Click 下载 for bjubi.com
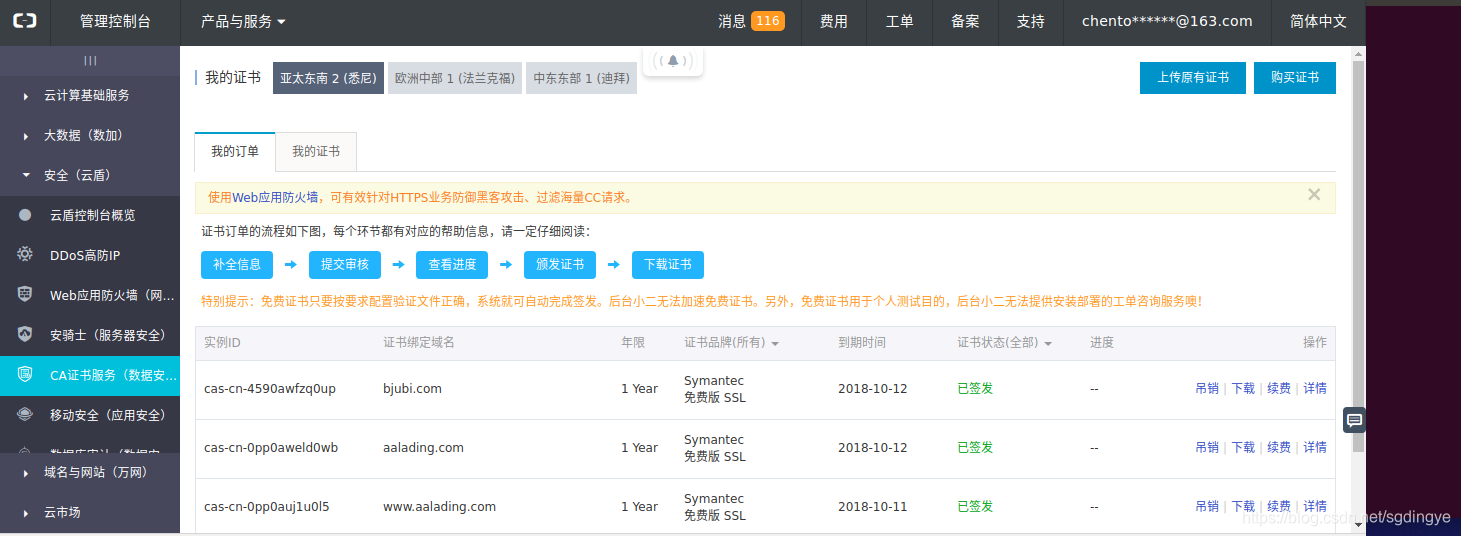 (x=1243, y=388)
